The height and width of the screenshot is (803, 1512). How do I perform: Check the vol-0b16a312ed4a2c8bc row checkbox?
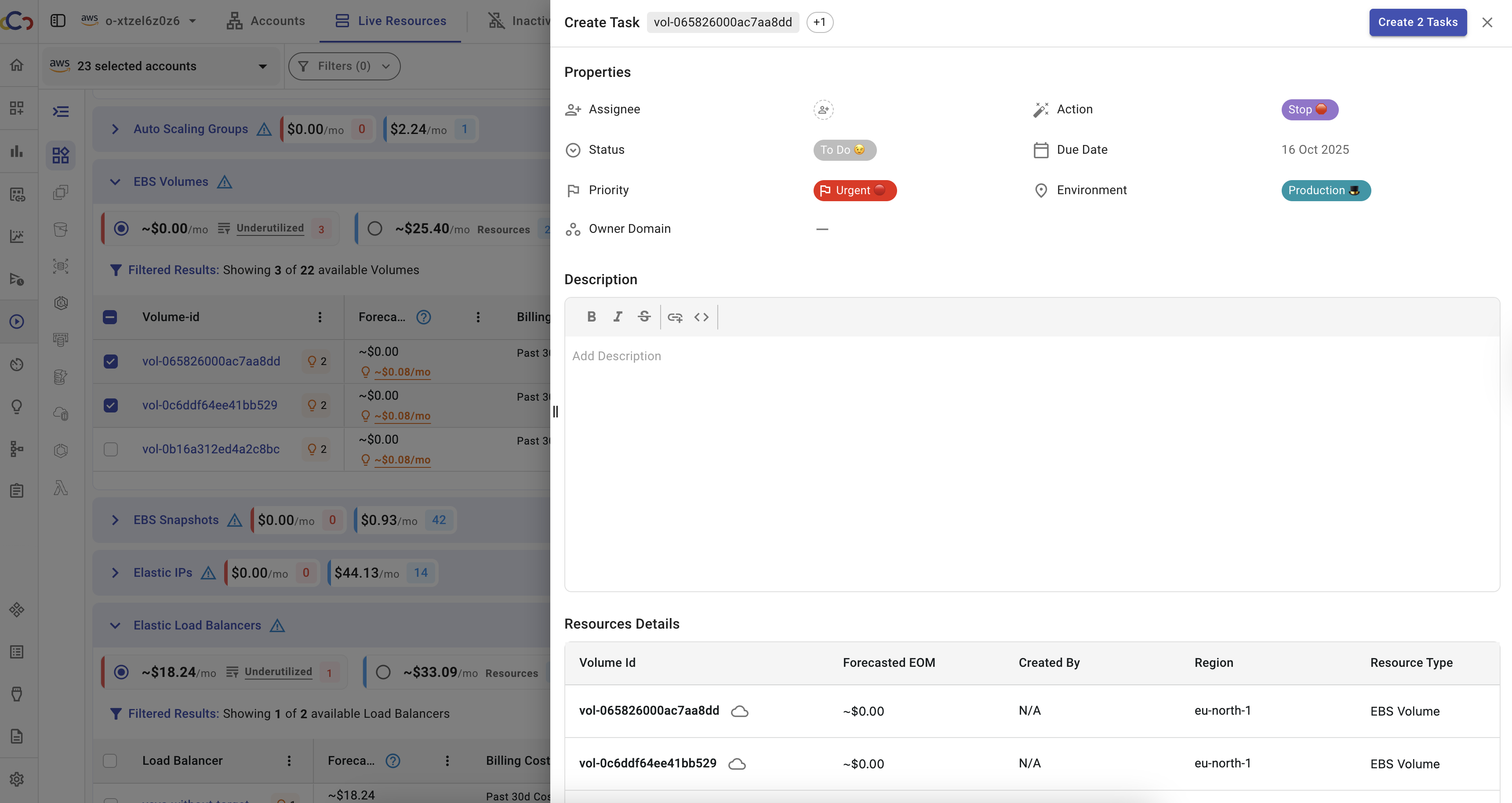(110, 449)
